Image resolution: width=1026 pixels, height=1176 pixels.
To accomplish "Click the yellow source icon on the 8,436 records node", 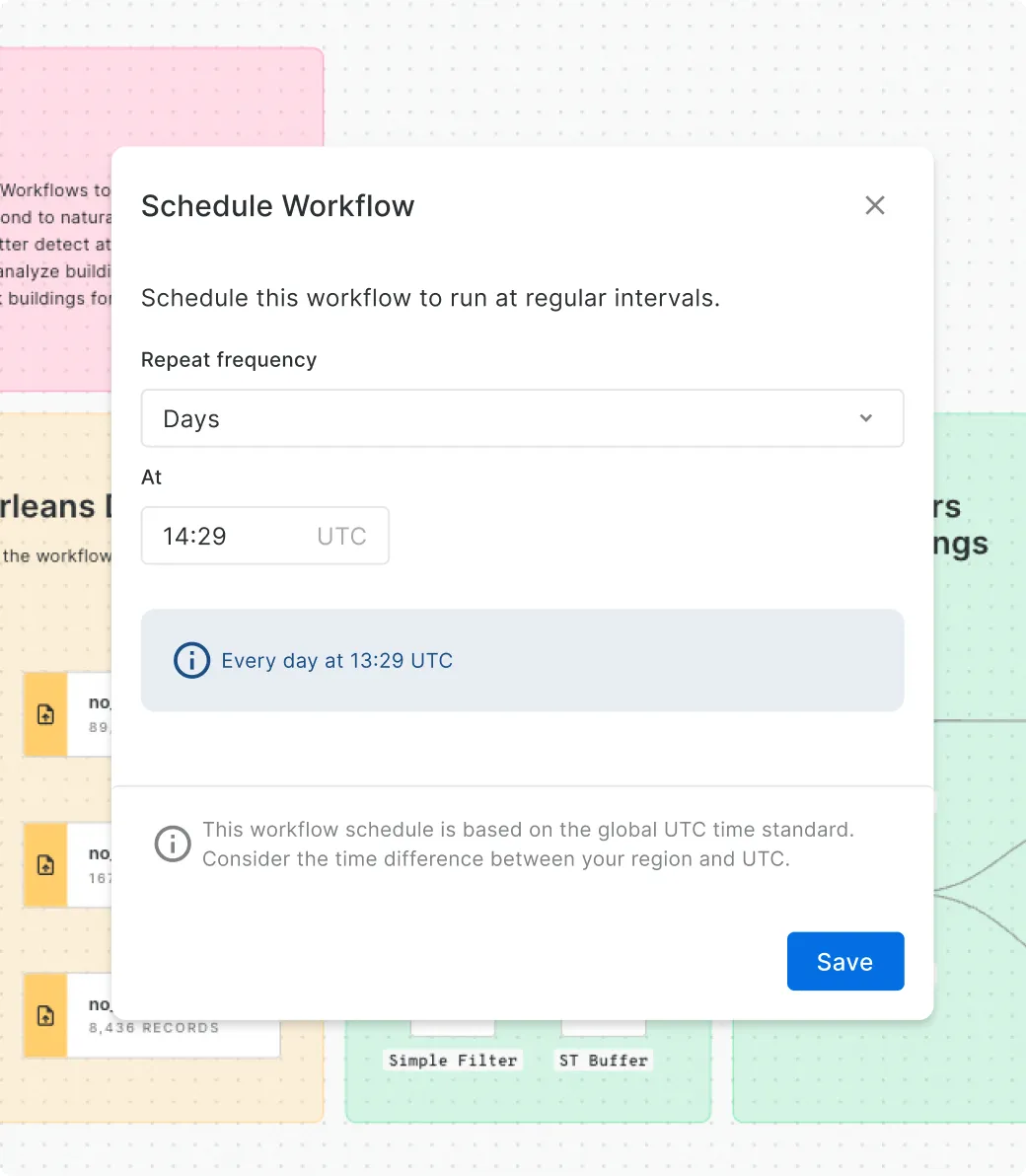I will [45, 1015].
